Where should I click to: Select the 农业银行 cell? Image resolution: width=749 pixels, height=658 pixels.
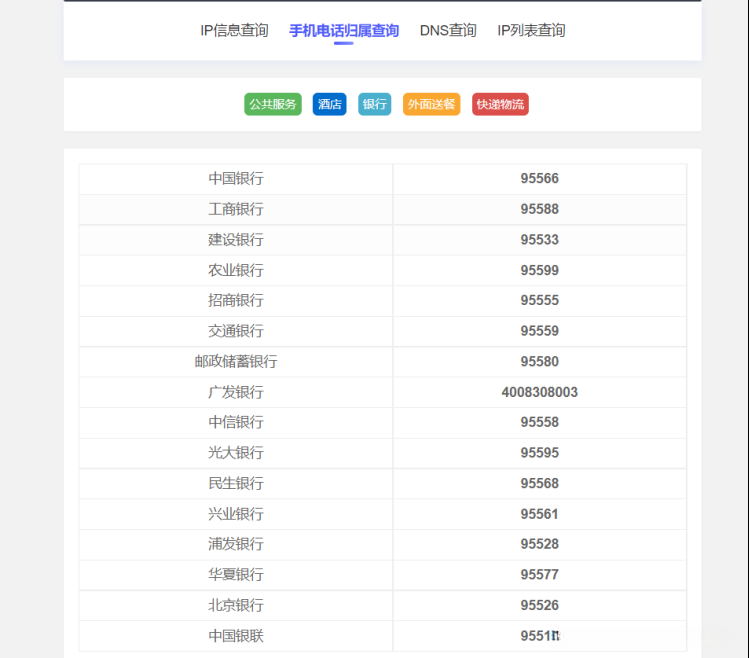(x=236, y=270)
